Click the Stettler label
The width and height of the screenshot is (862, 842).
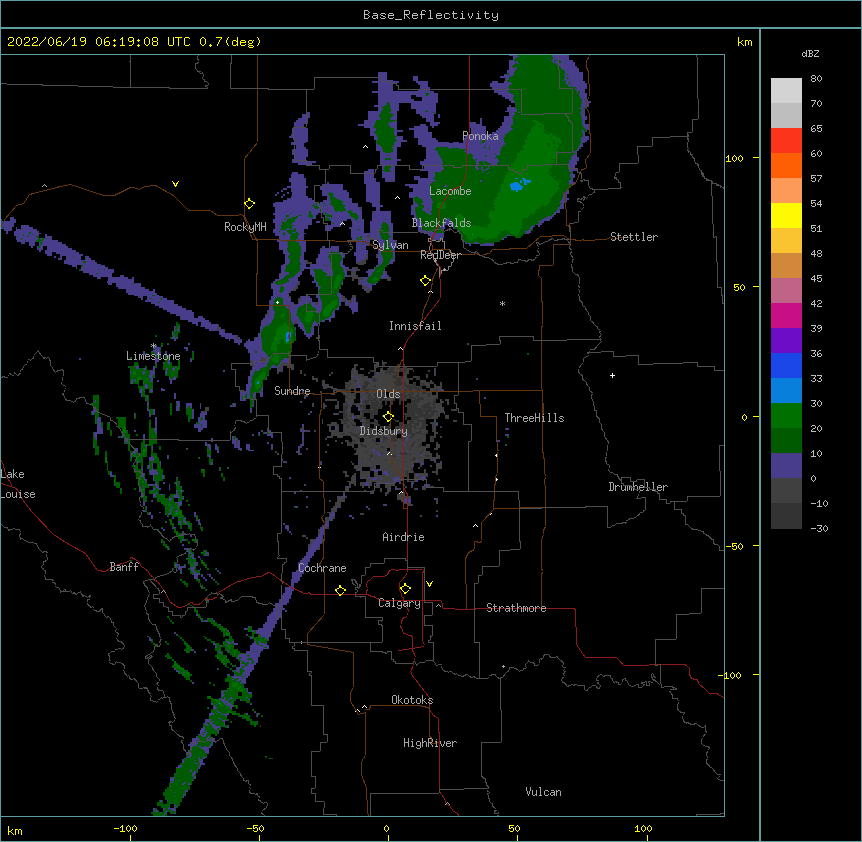pyautogui.click(x=634, y=237)
